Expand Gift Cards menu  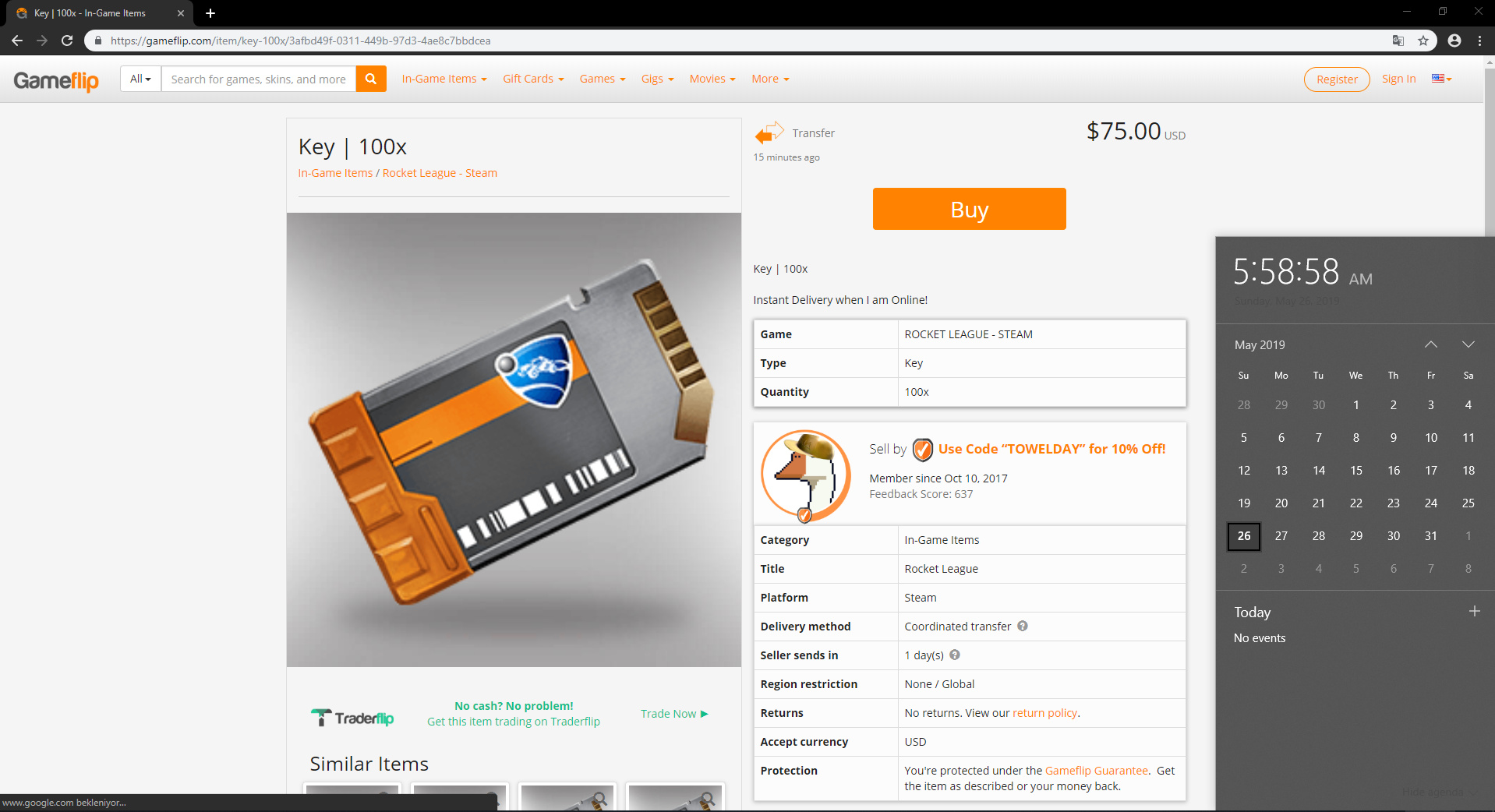point(533,79)
